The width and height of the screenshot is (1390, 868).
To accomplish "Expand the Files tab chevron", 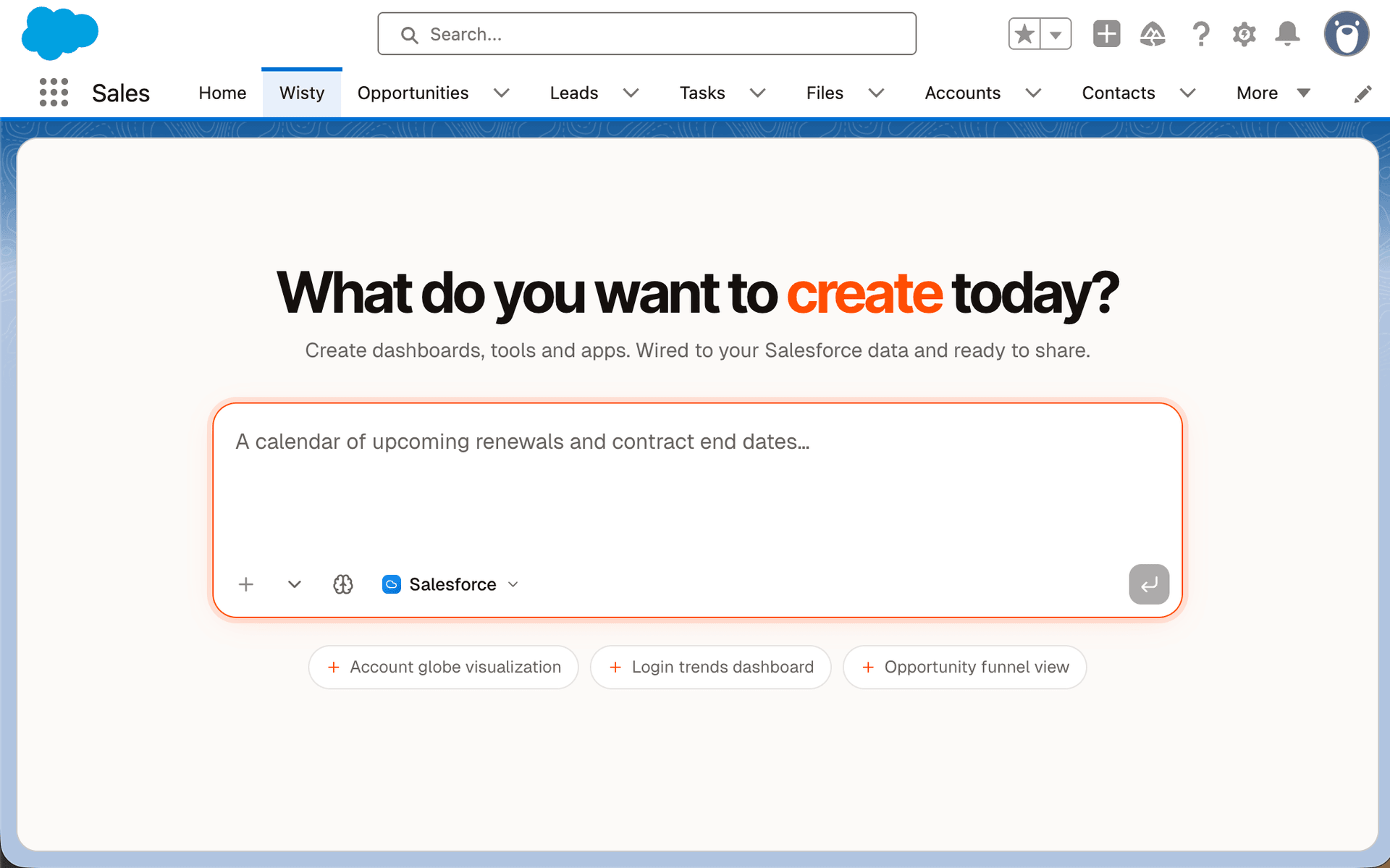I will [877, 93].
